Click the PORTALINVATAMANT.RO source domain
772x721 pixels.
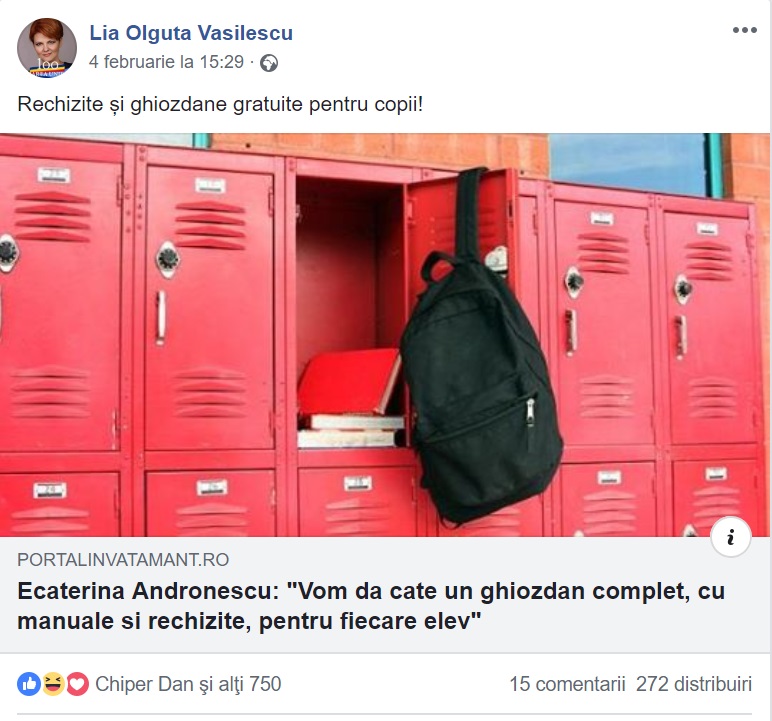(123, 560)
